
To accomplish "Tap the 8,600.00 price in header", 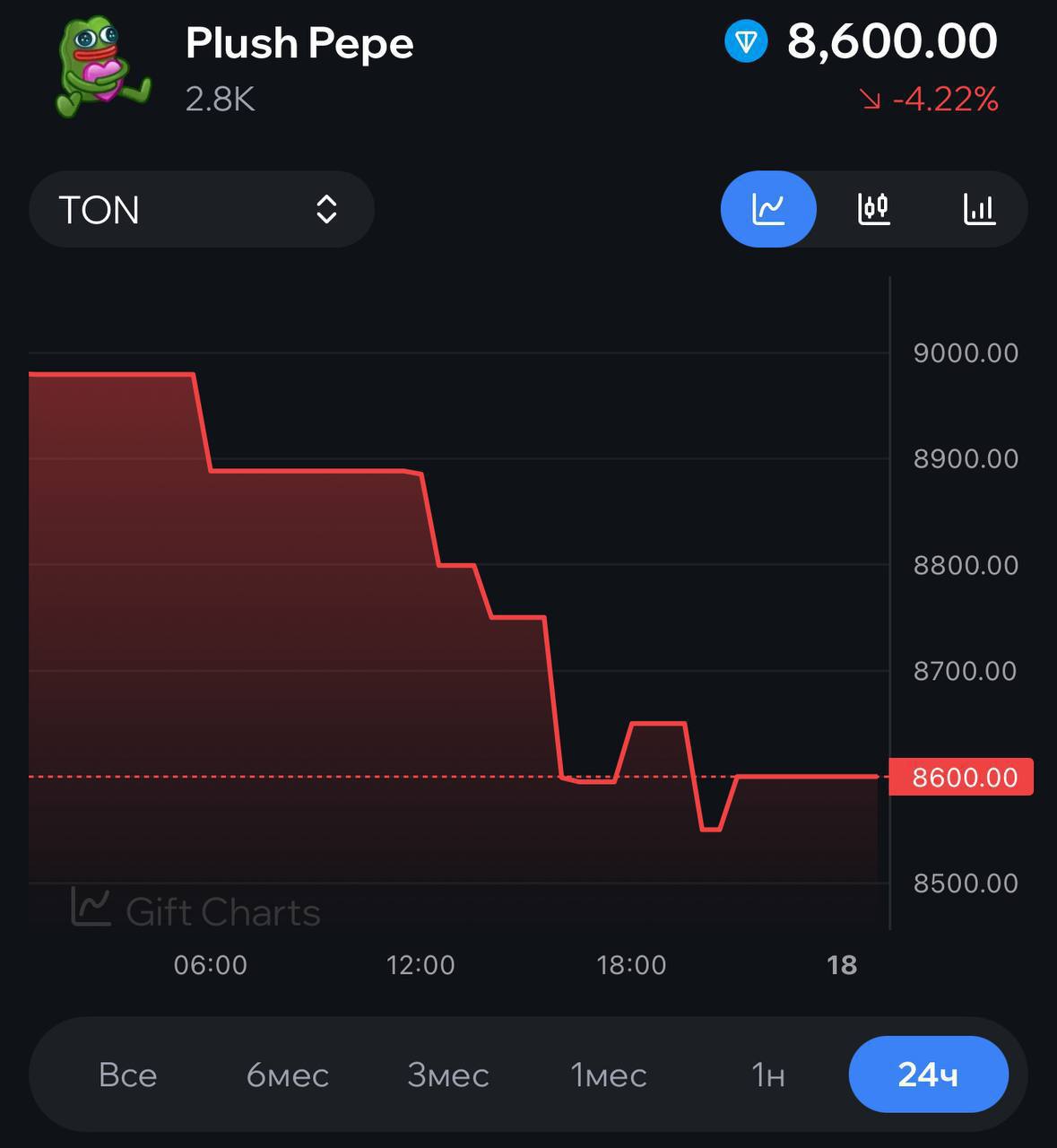I will (892, 41).
